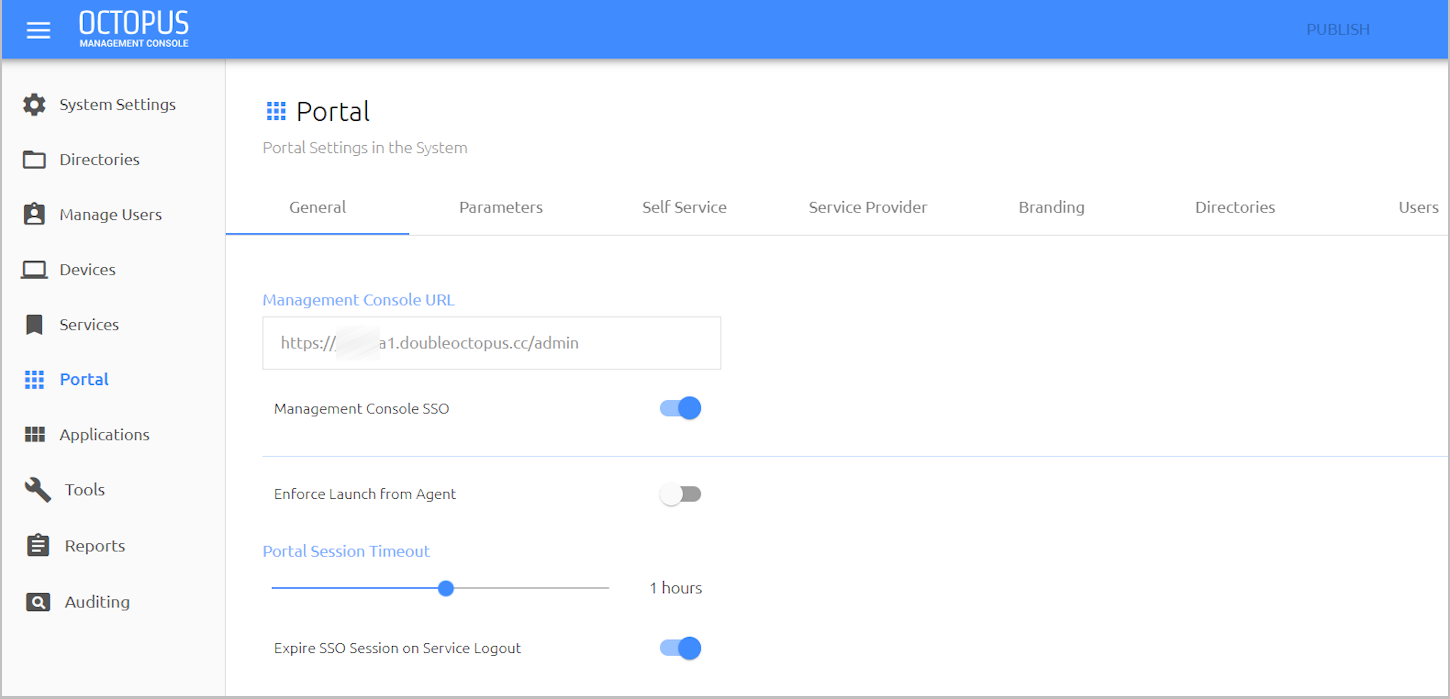This screenshot has height=699, width=1450.
Task: Select the Directories tab in Portal
Action: coord(1235,207)
